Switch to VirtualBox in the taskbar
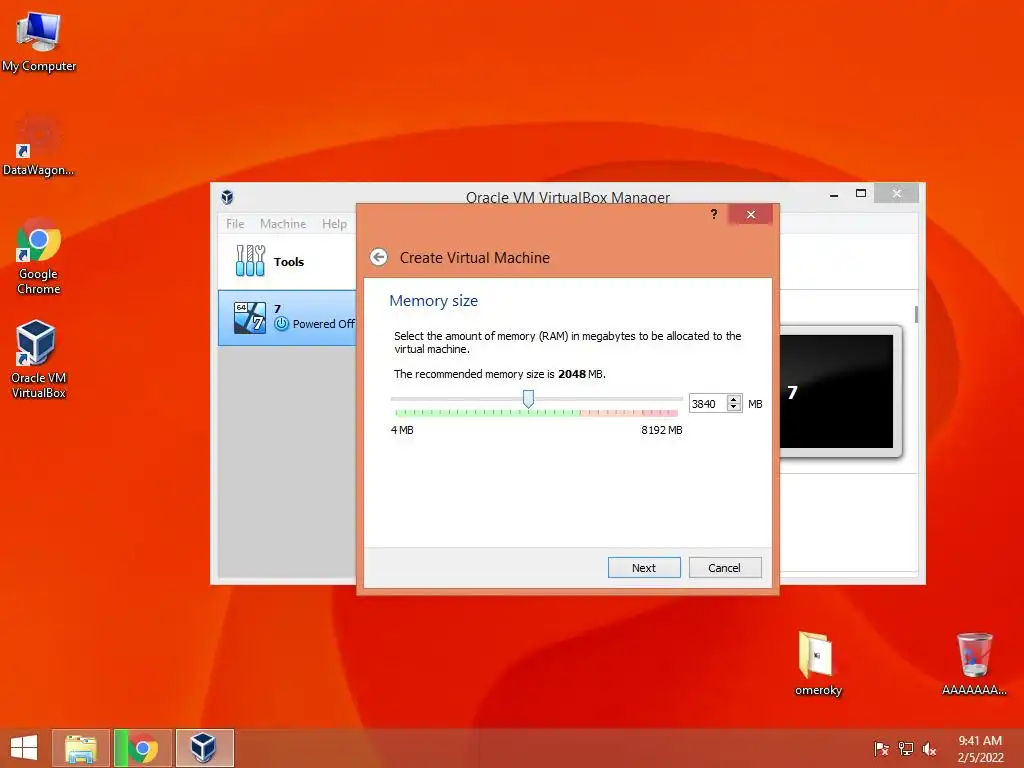Image resolution: width=1024 pixels, height=768 pixels. [x=204, y=748]
